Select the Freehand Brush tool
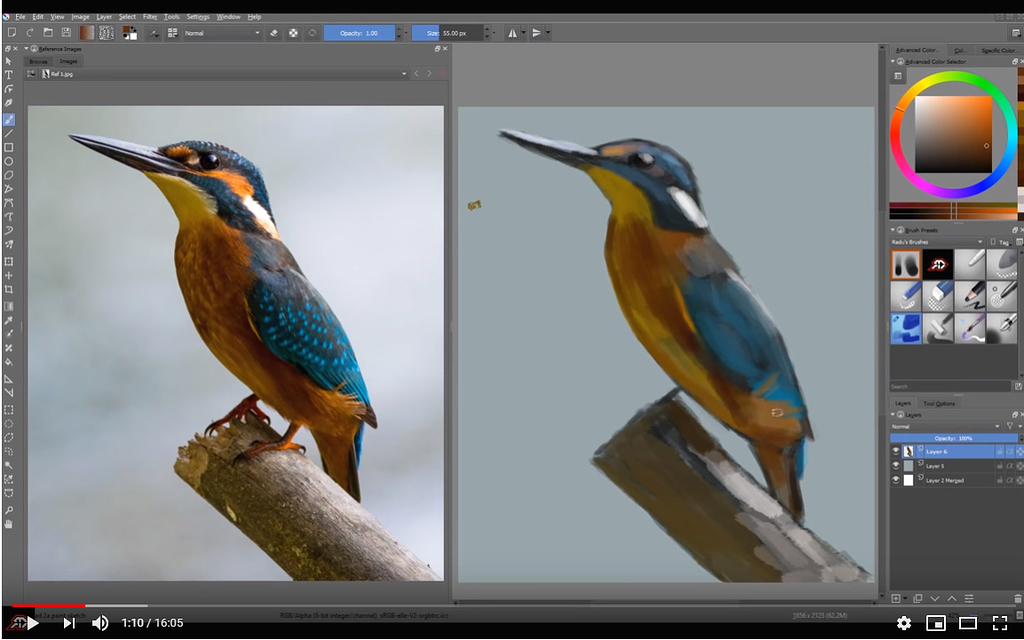This screenshot has width=1024, height=640. click(9, 120)
